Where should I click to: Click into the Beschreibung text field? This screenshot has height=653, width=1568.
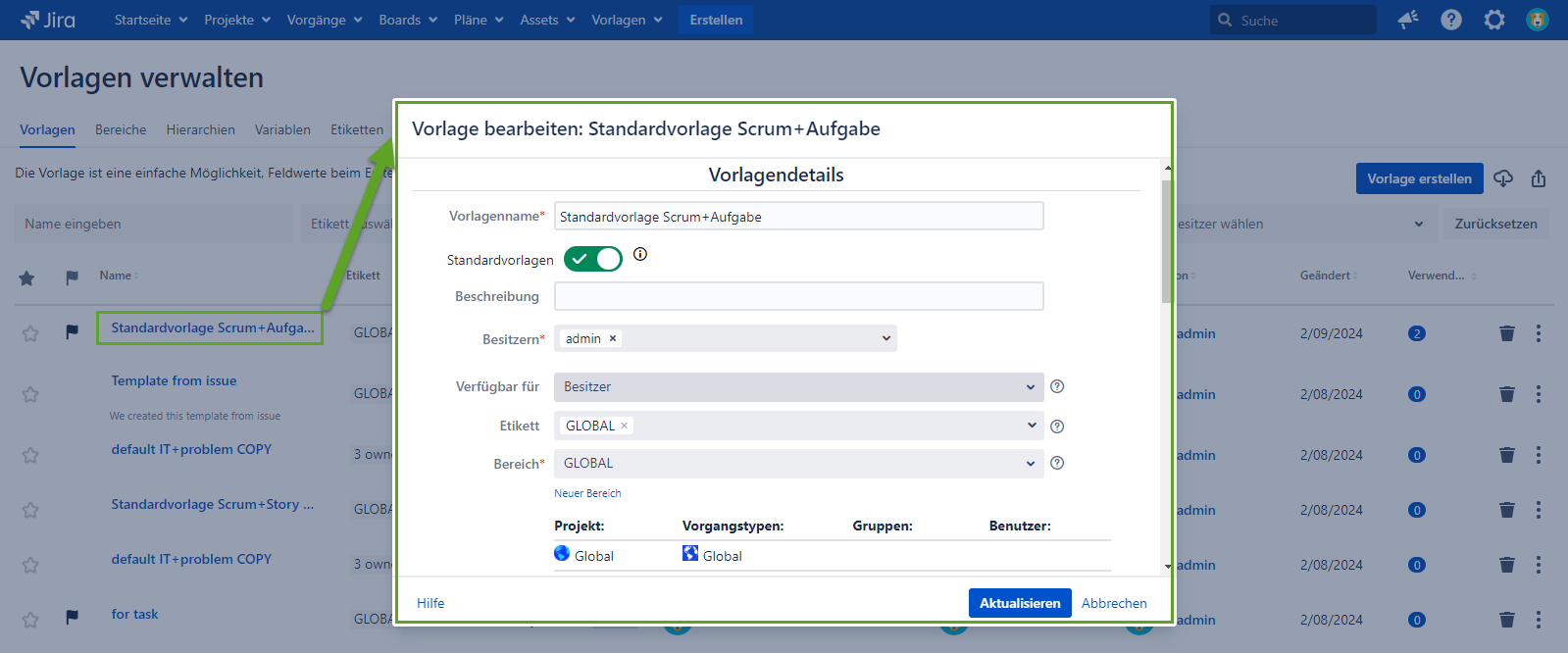point(798,296)
